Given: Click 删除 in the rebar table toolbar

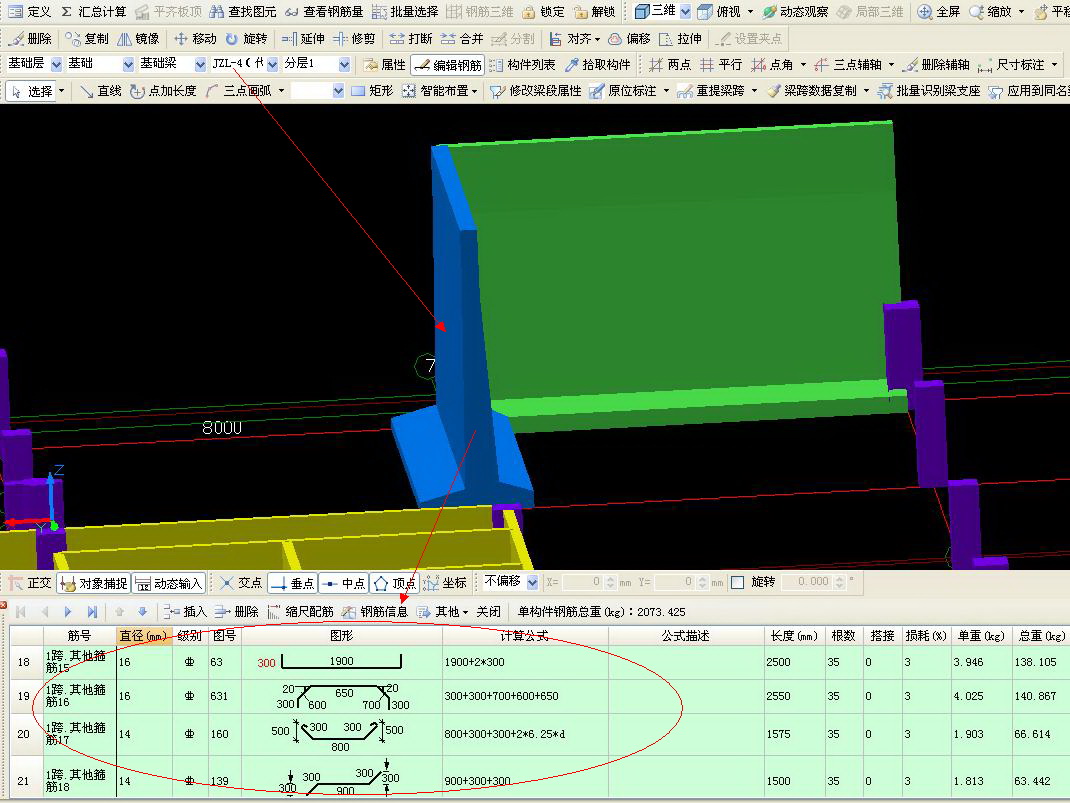Looking at the screenshot, I should pyautogui.click(x=237, y=612).
